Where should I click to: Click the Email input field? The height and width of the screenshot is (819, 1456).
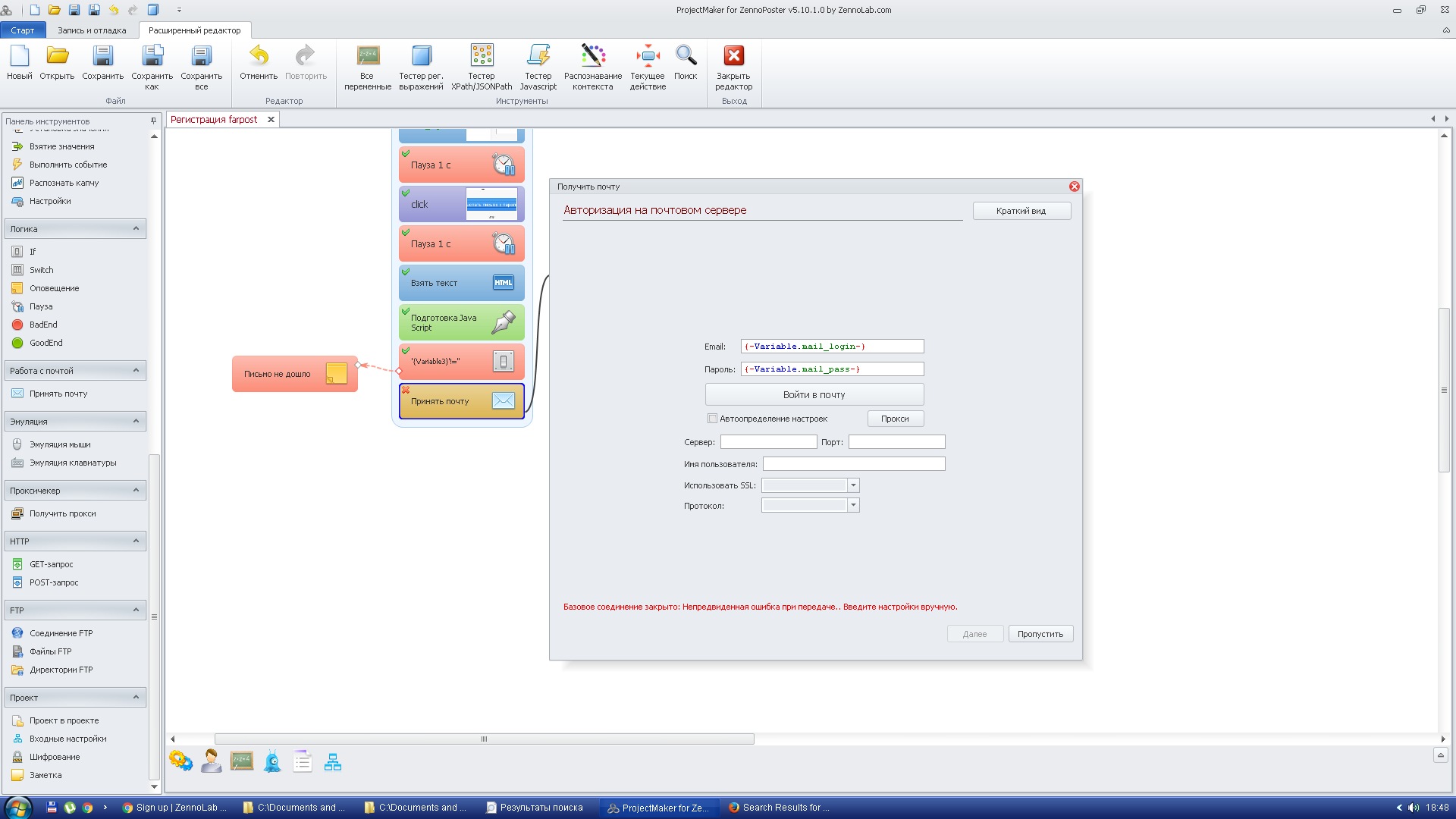tap(832, 347)
